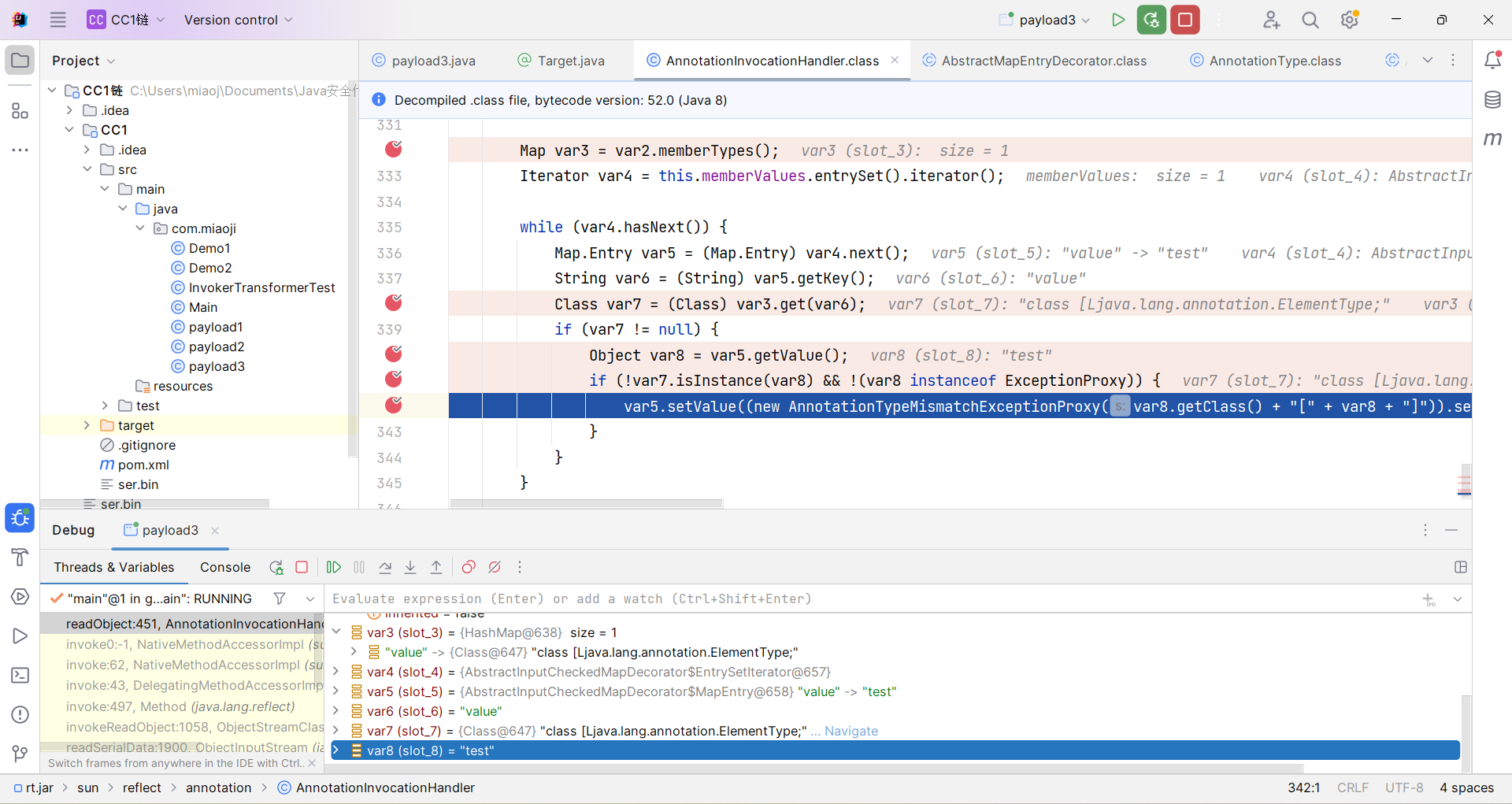Click the editor's horizontal scrollbar
The width and height of the screenshot is (1512, 804).
click(x=587, y=503)
